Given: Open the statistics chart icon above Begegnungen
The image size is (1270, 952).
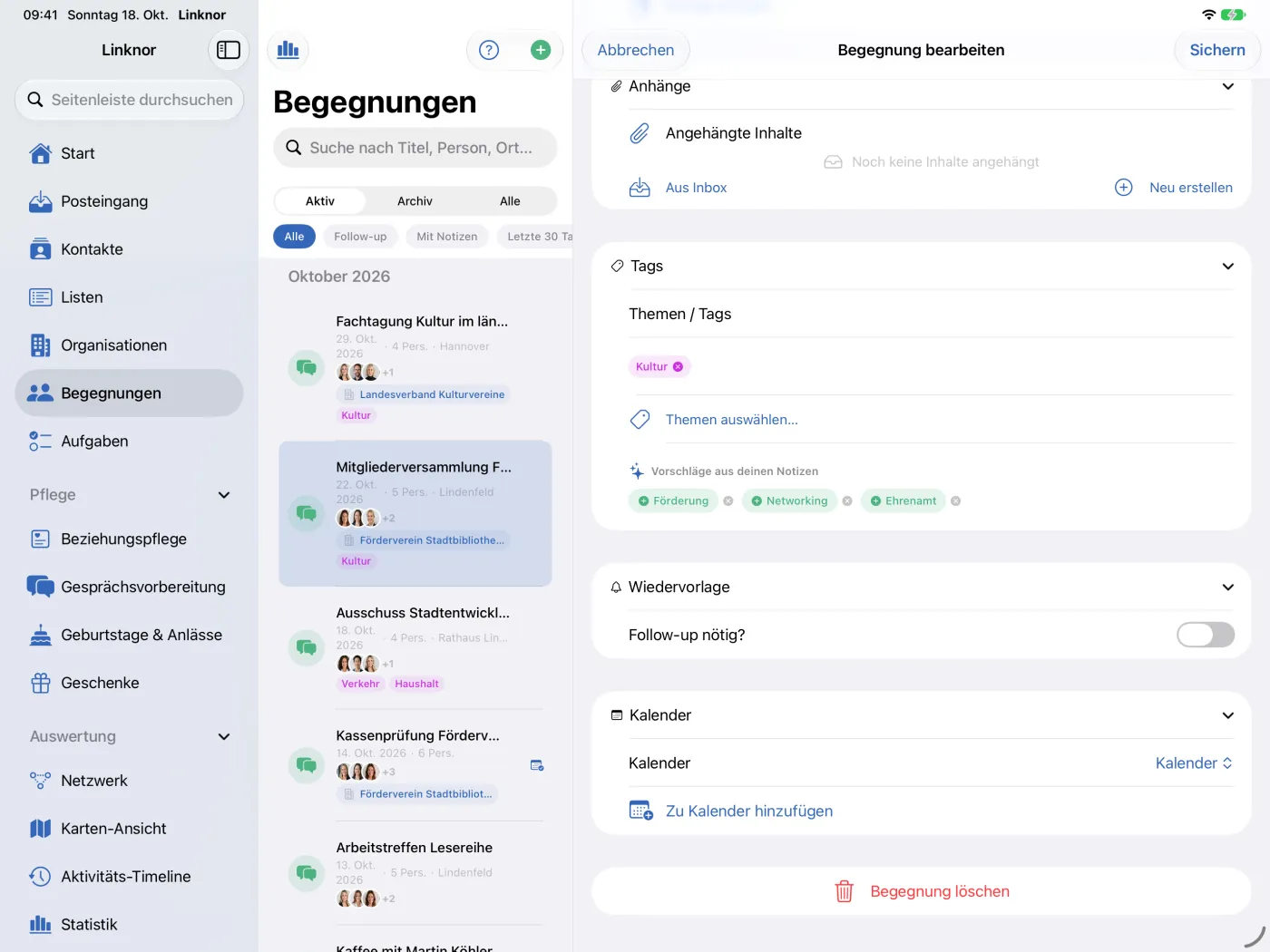Looking at the screenshot, I should [x=288, y=50].
